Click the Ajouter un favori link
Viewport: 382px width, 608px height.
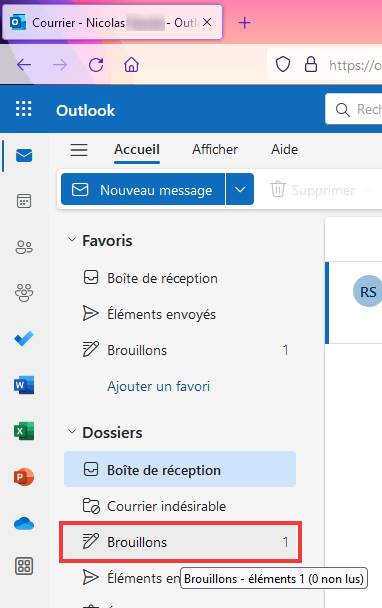pyautogui.click(x=159, y=386)
